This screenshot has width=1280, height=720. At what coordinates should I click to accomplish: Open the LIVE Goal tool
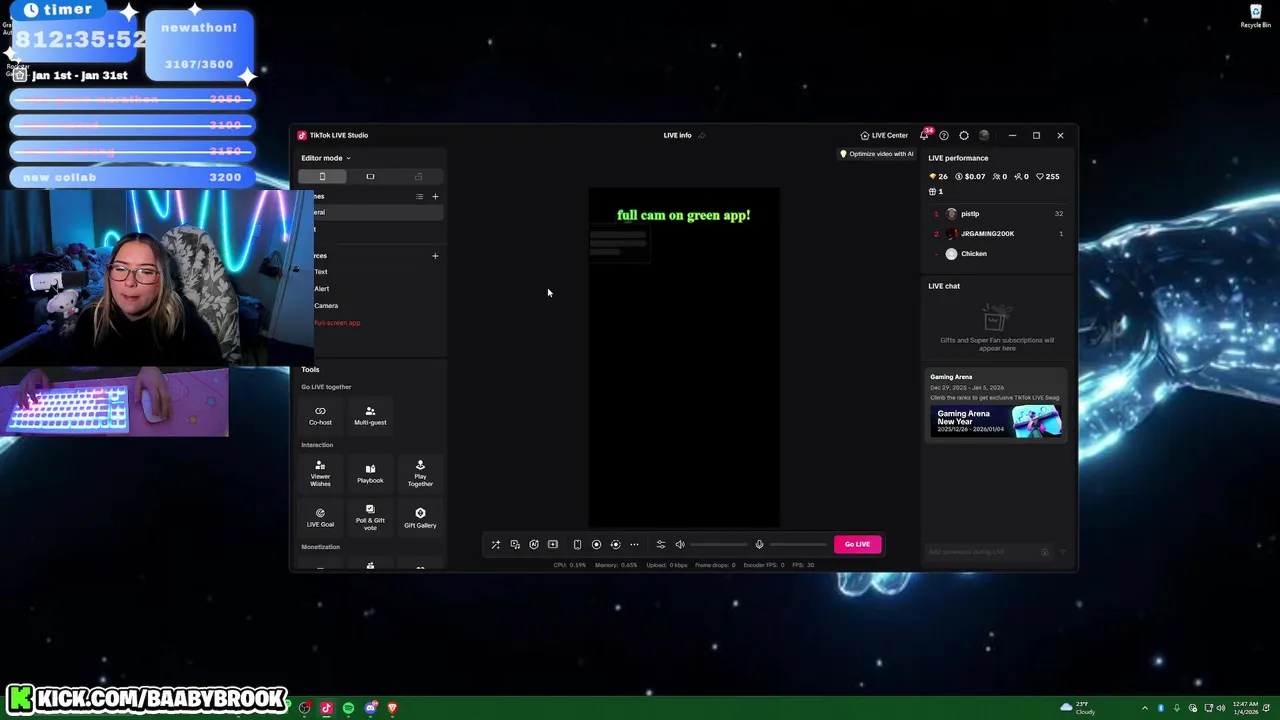320,518
